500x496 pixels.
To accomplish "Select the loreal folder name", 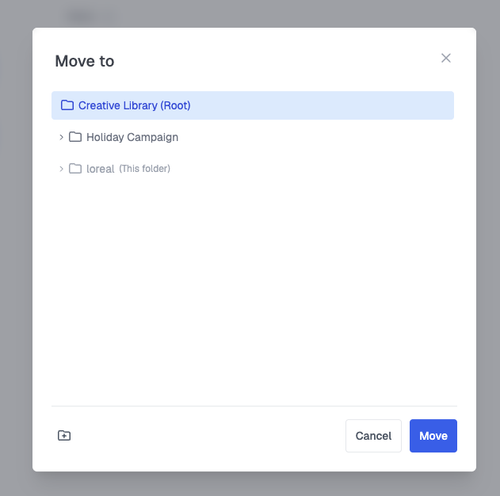I will coord(100,169).
